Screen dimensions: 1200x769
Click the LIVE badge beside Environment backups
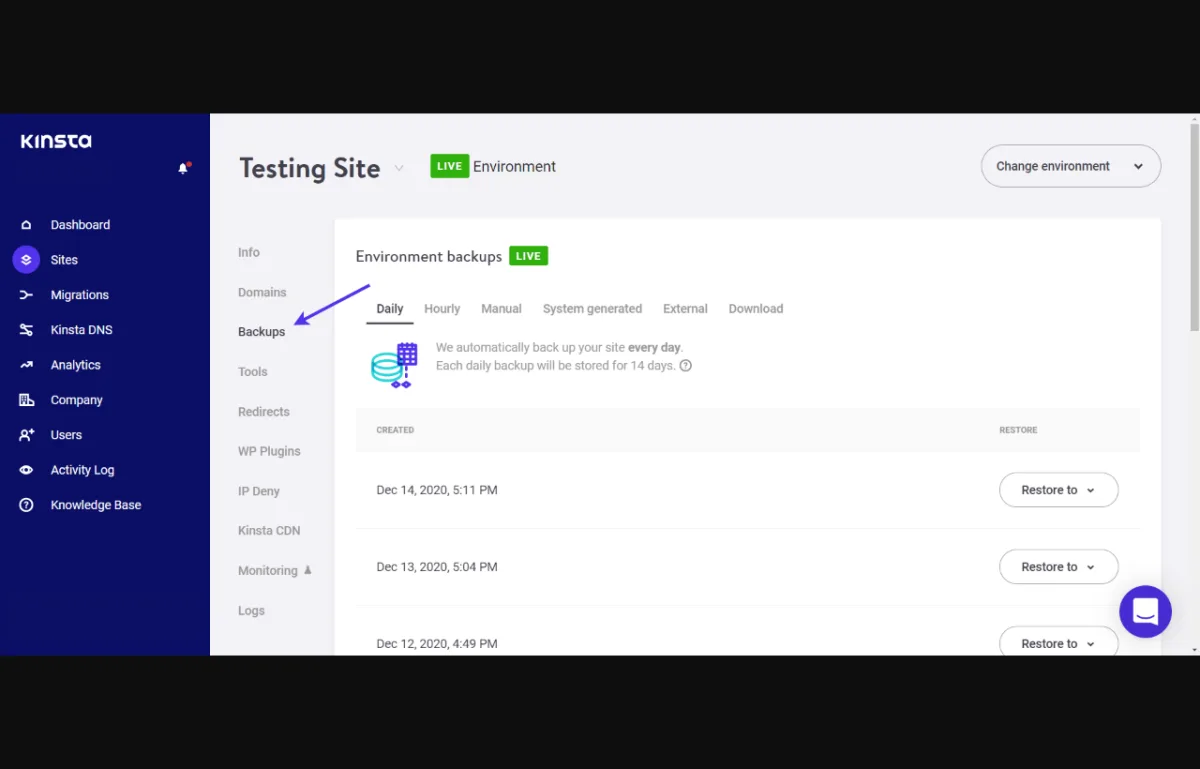click(528, 256)
